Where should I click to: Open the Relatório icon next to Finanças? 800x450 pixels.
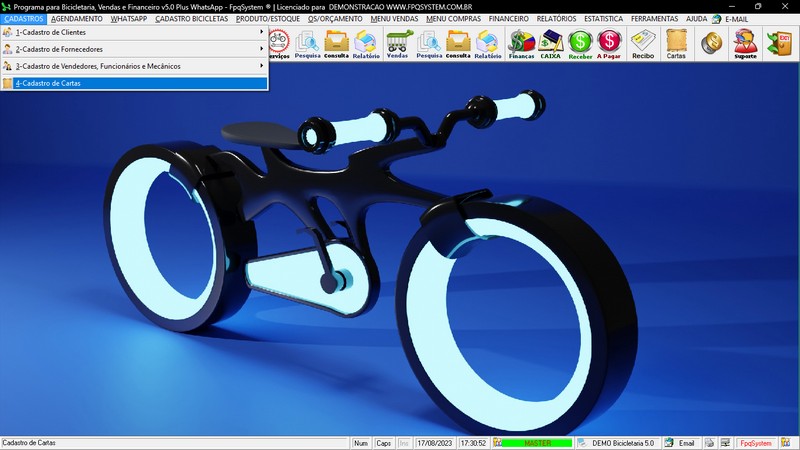click(x=487, y=44)
